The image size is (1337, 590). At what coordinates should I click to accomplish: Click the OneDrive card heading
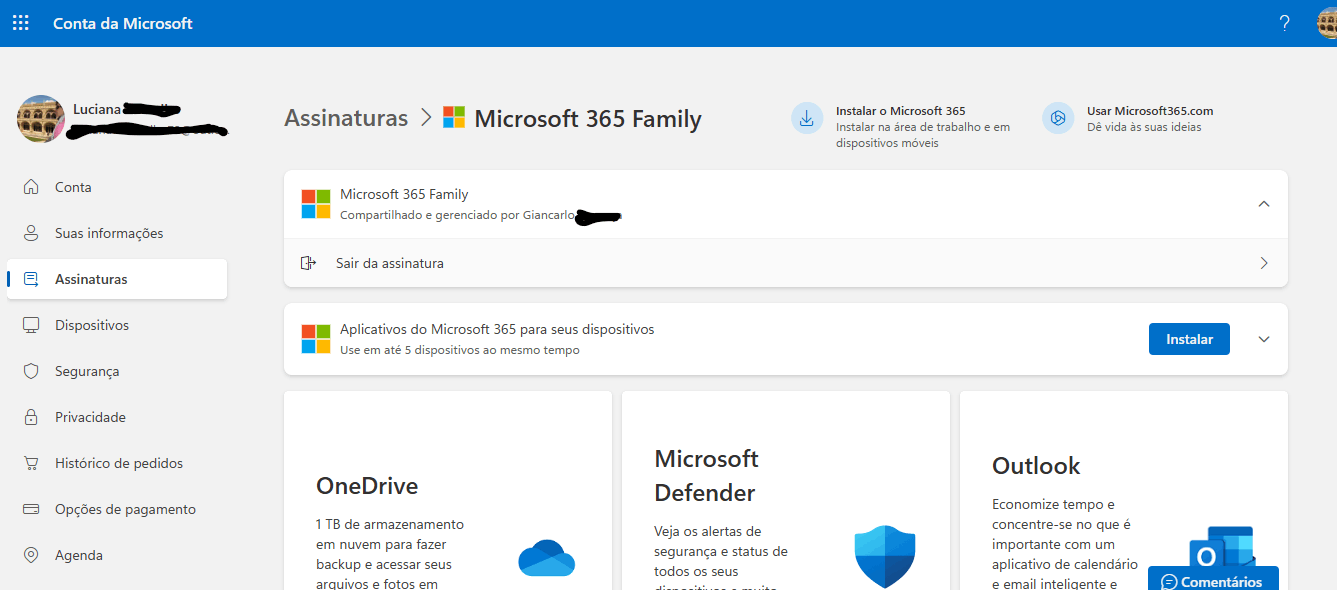(367, 486)
